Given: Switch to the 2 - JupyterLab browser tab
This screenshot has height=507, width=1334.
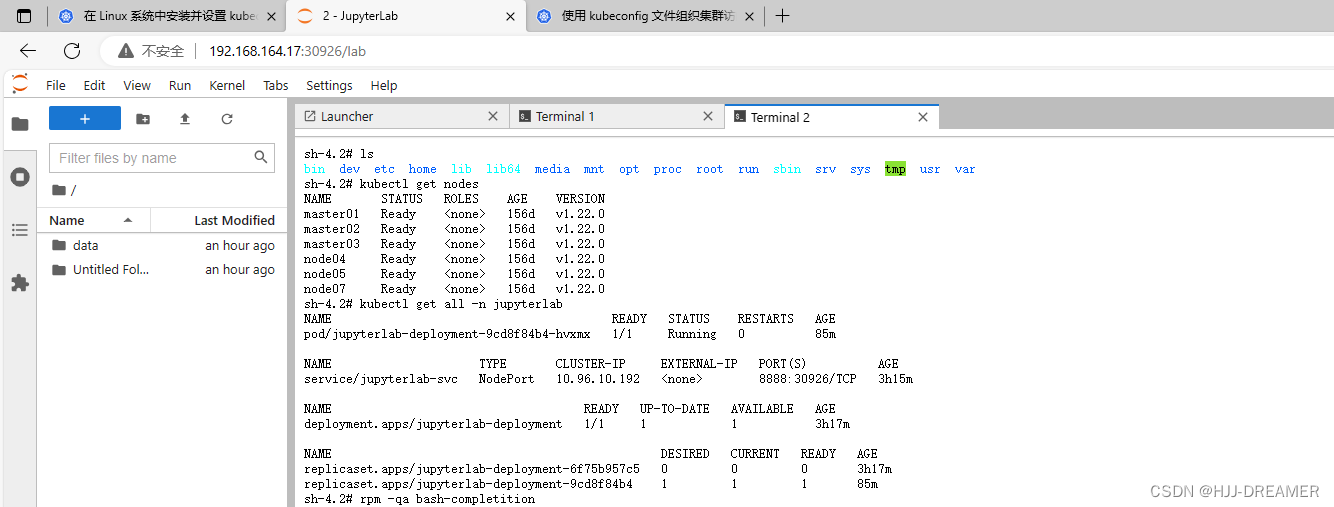Looking at the screenshot, I should tap(405, 16).
